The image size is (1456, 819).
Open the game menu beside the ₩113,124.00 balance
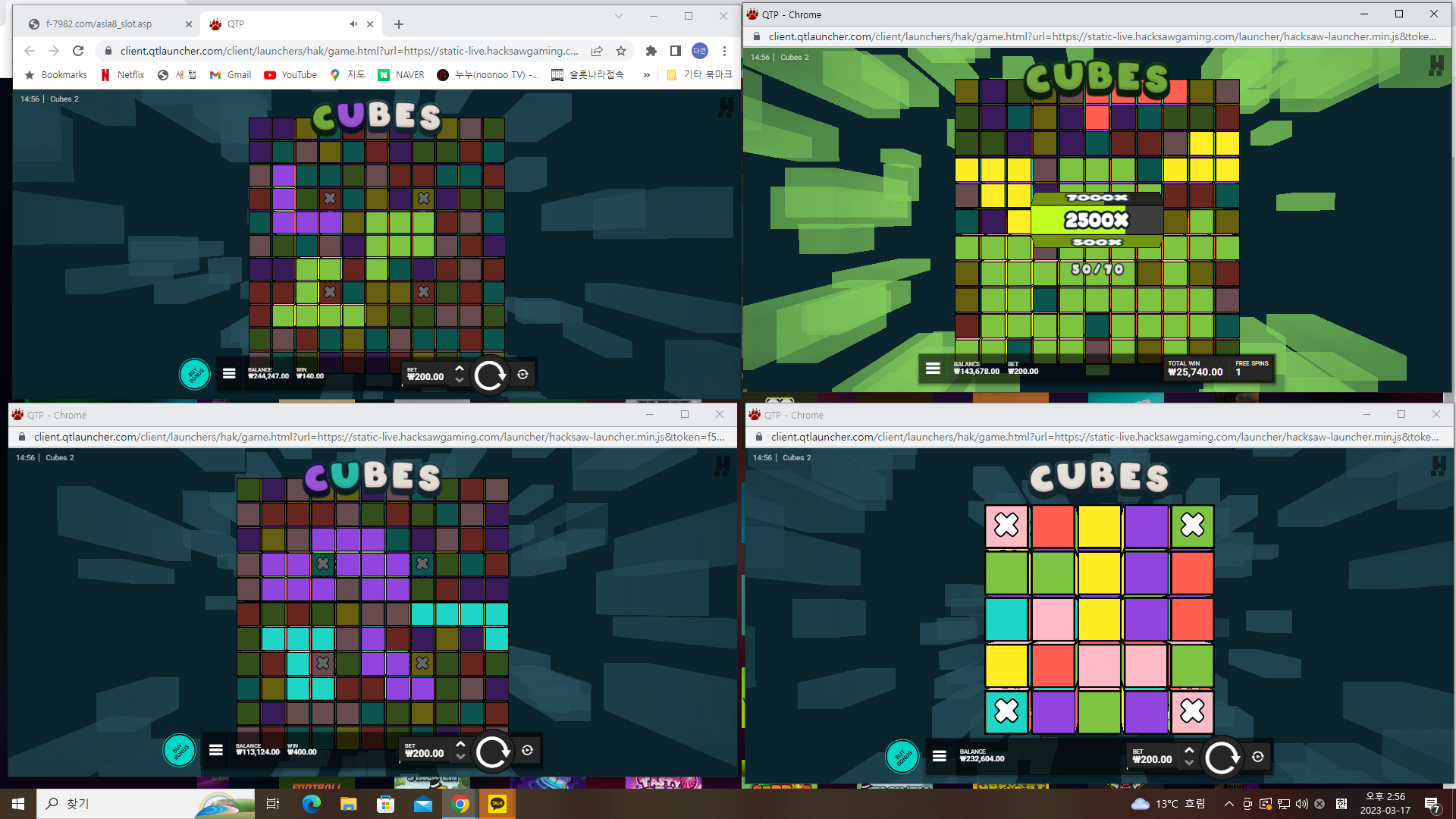[216, 750]
